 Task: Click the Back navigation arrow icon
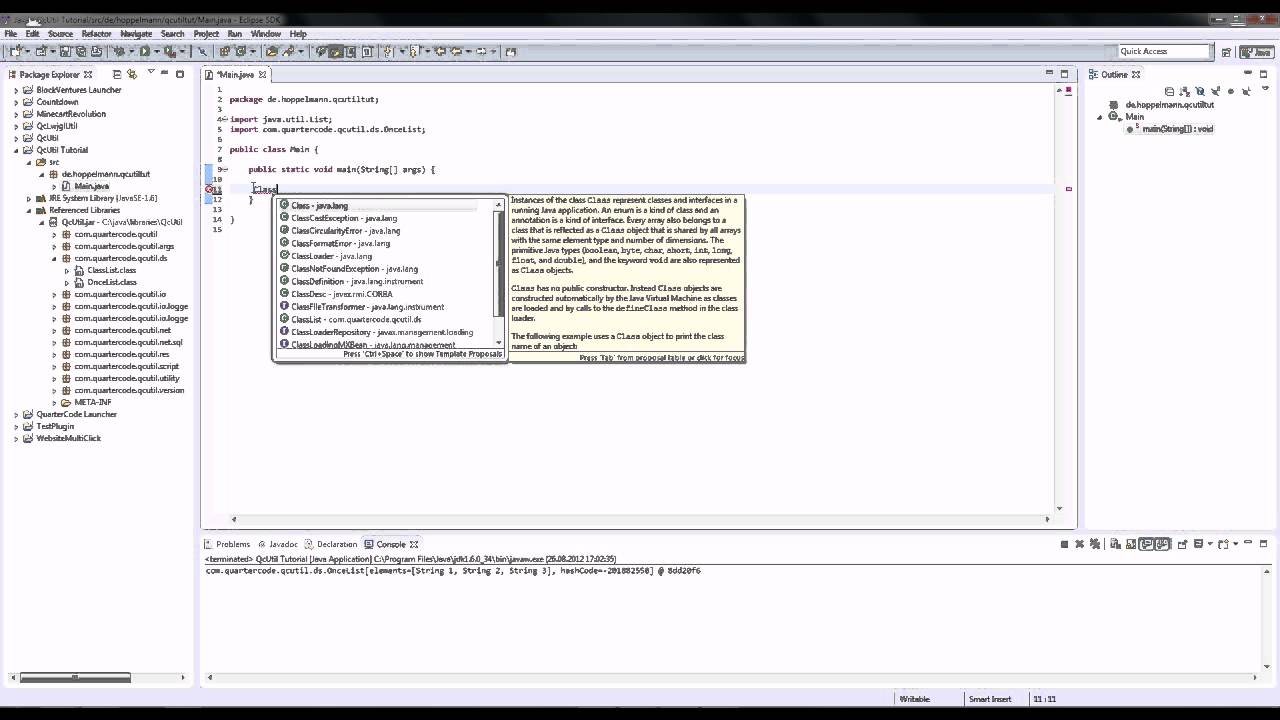click(456, 50)
